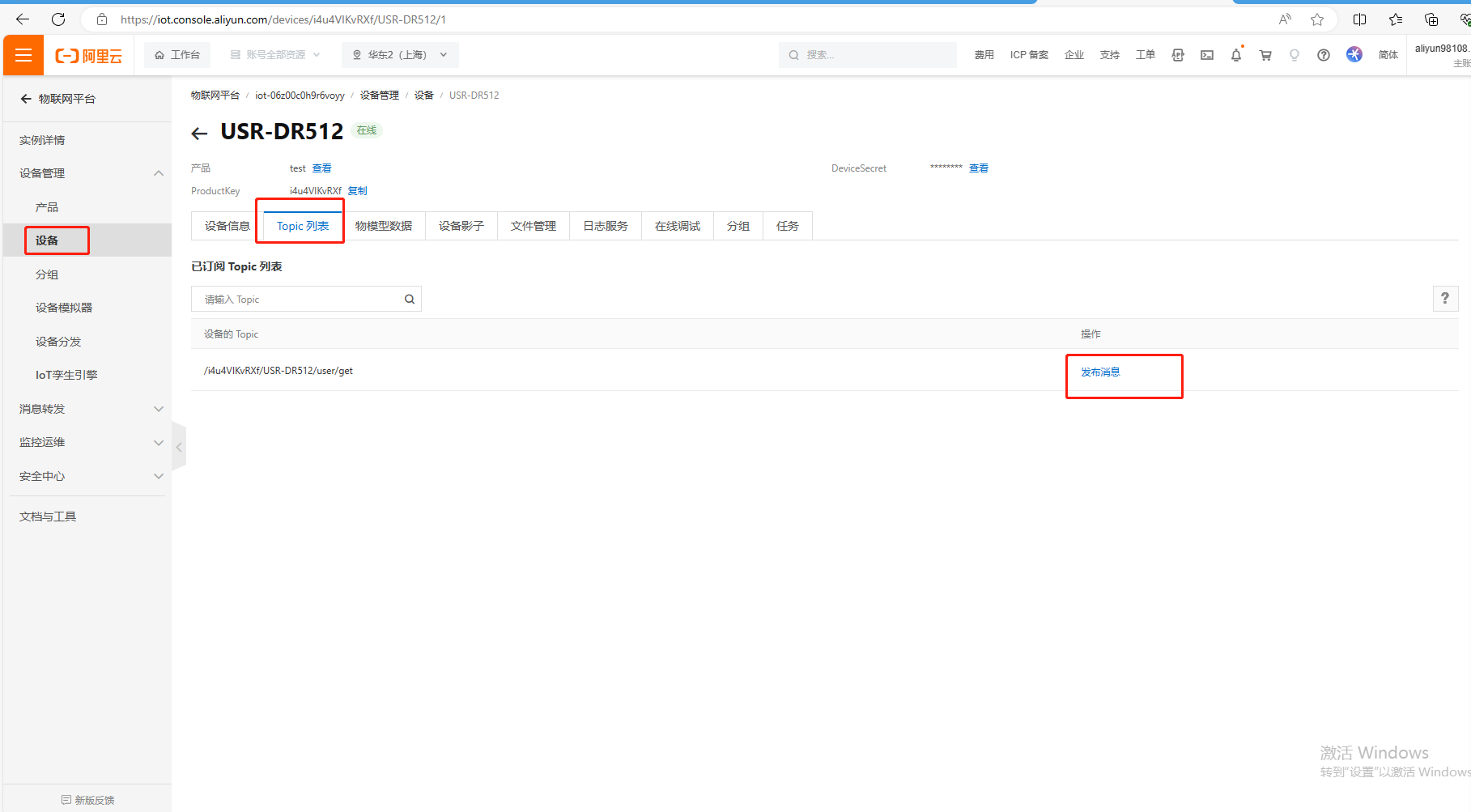Click the lightbulb icon in top bar

pos(1294,55)
